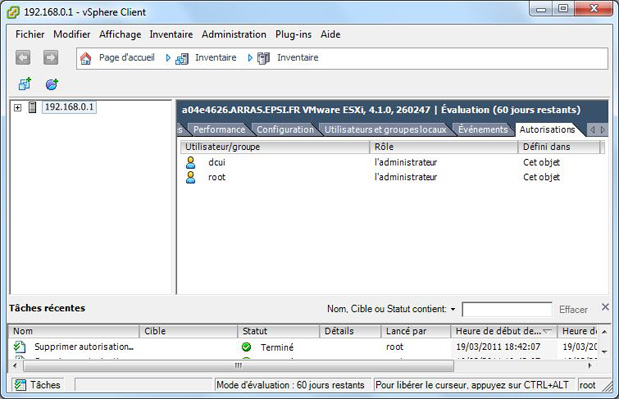Sort tasks by Cible column header

[188, 331]
